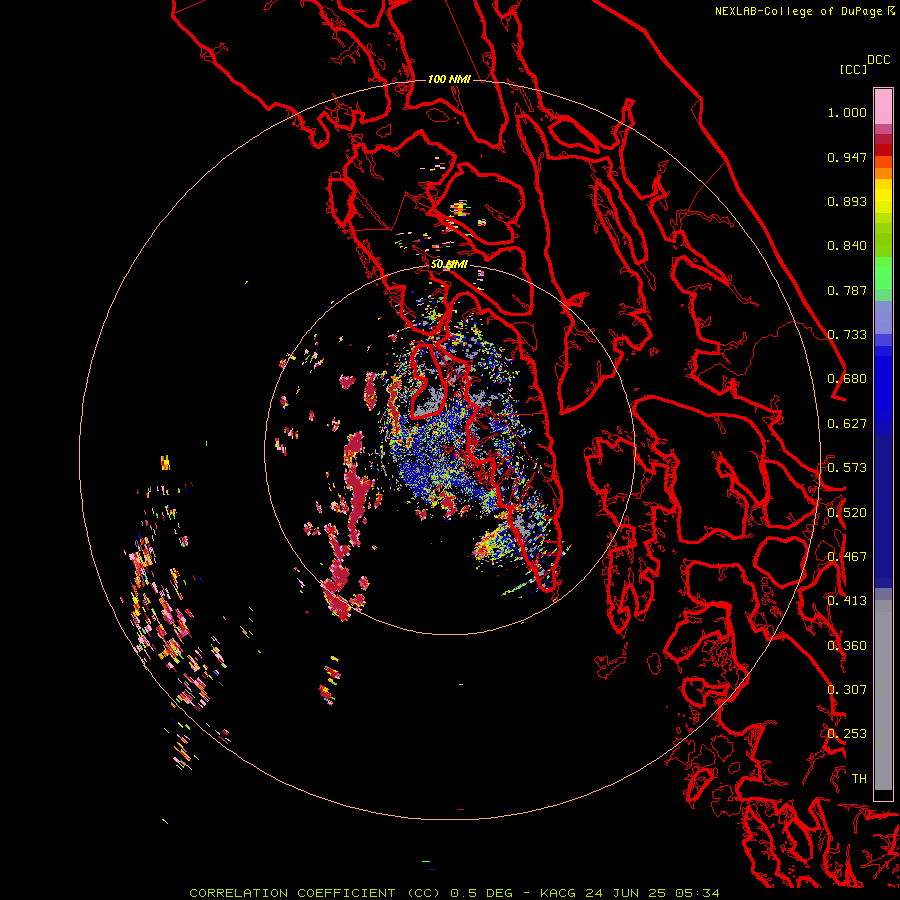Click the 0.360 color scale value
This screenshot has height=900, width=900.
[x=847, y=646]
